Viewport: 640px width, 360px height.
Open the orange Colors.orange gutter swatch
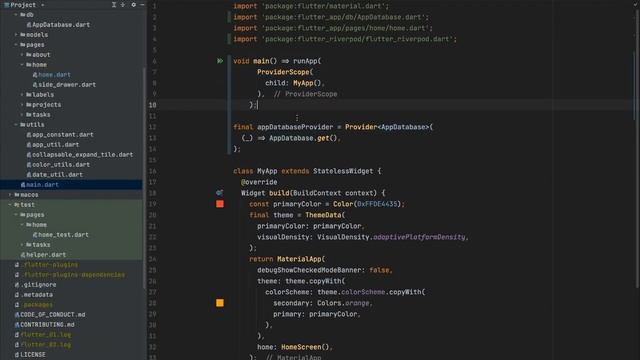coord(220,303)
